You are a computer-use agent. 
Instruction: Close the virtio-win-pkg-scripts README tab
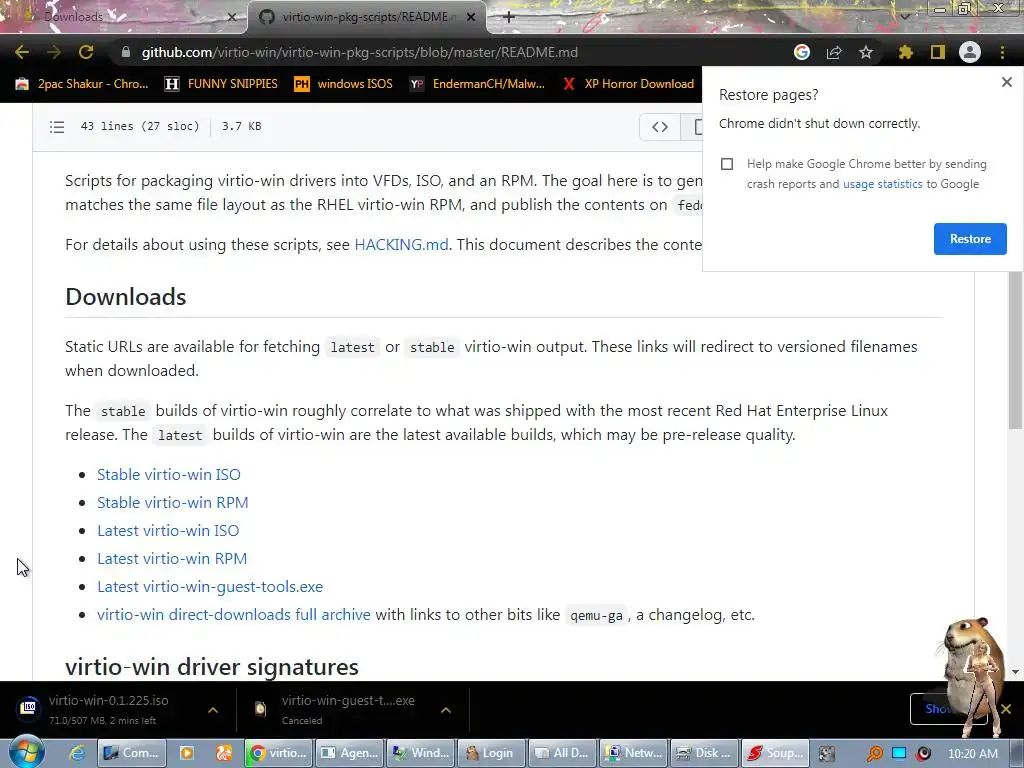click(471, 17)
